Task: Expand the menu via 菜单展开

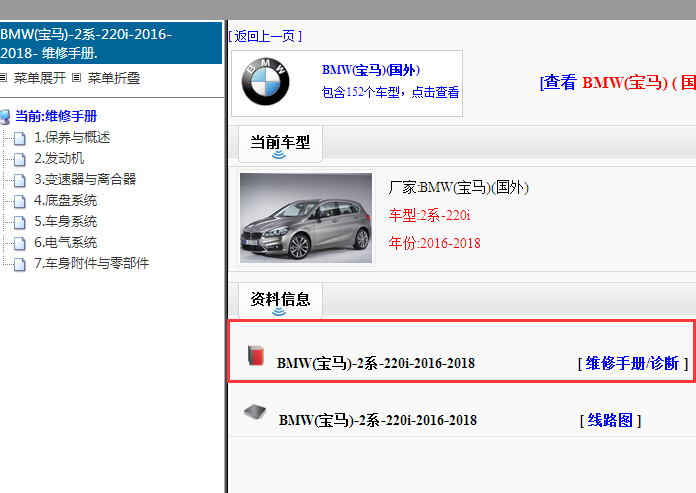Action: (x=40, y=78)
